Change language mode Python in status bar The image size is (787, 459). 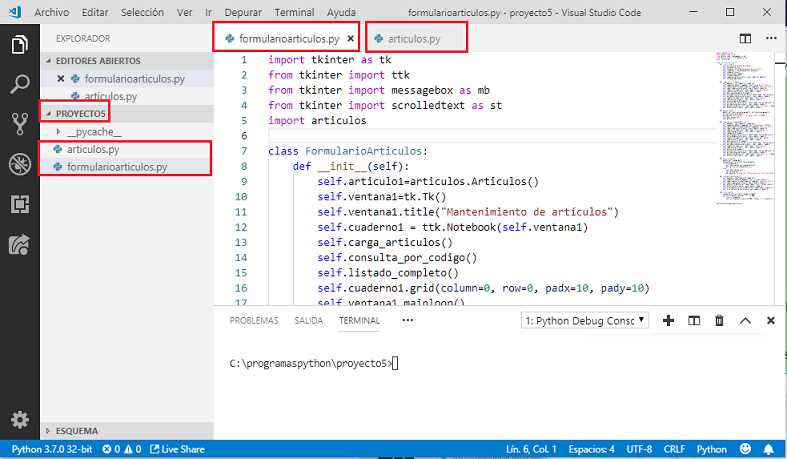[711, 449]
